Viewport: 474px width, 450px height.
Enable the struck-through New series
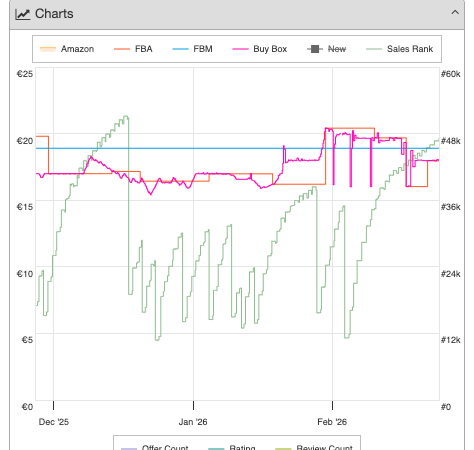(x=326, y=49)
